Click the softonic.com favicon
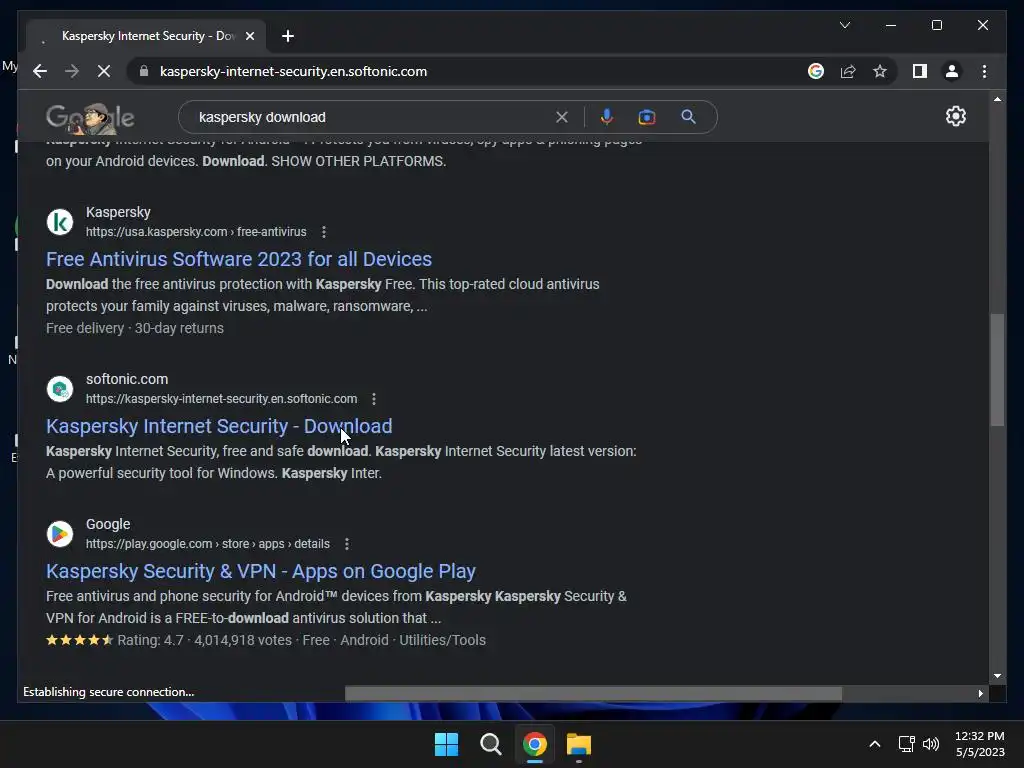1024x768 pixels. tap(59, 389)
